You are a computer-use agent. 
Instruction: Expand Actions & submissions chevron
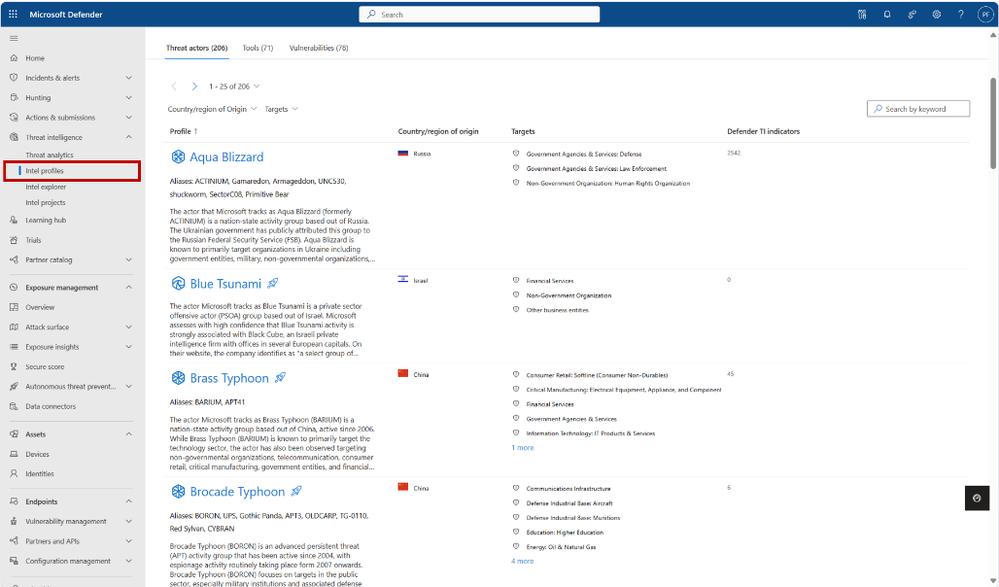click(129, 117)
